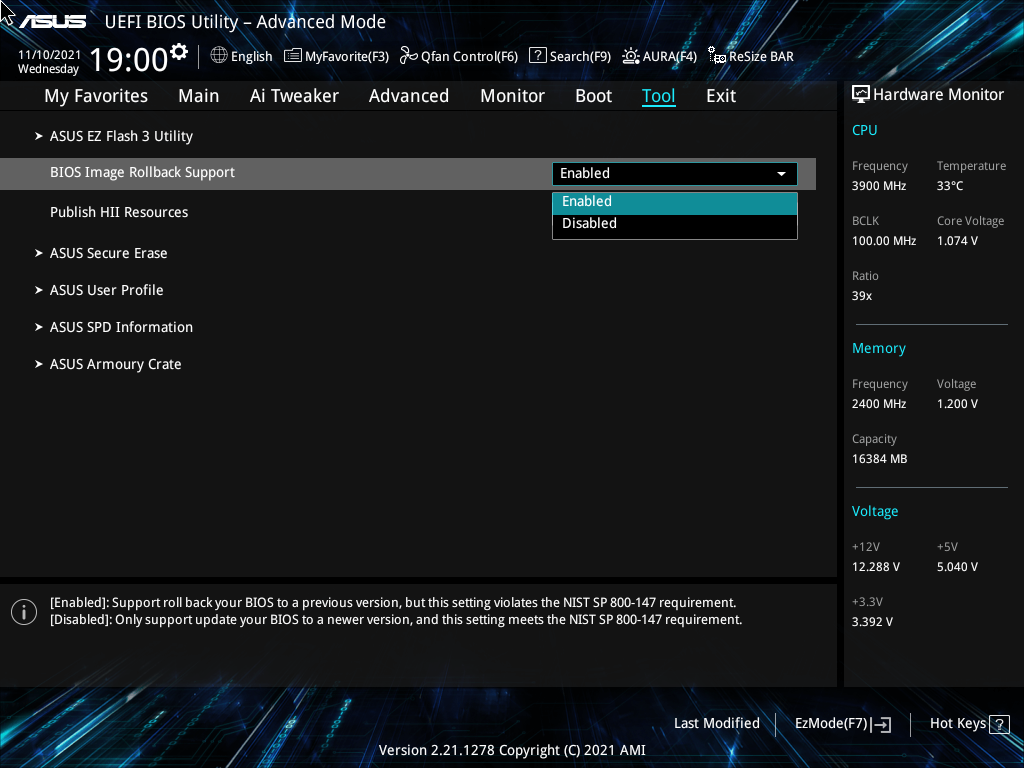Click the Hardware Monitor heading
1024x768 pixels.
coord(938,95)
